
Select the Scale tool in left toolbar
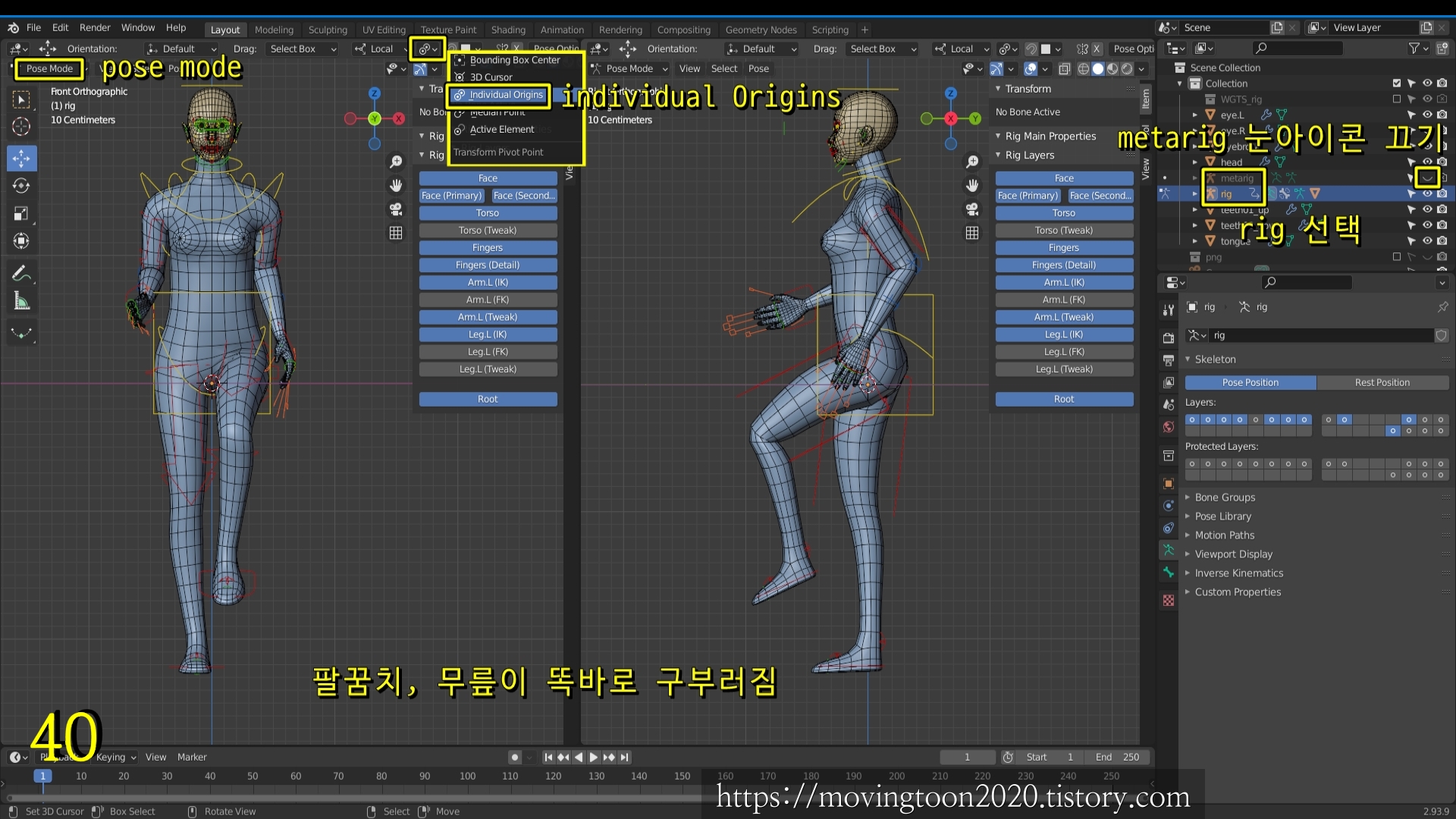[21, 213]
